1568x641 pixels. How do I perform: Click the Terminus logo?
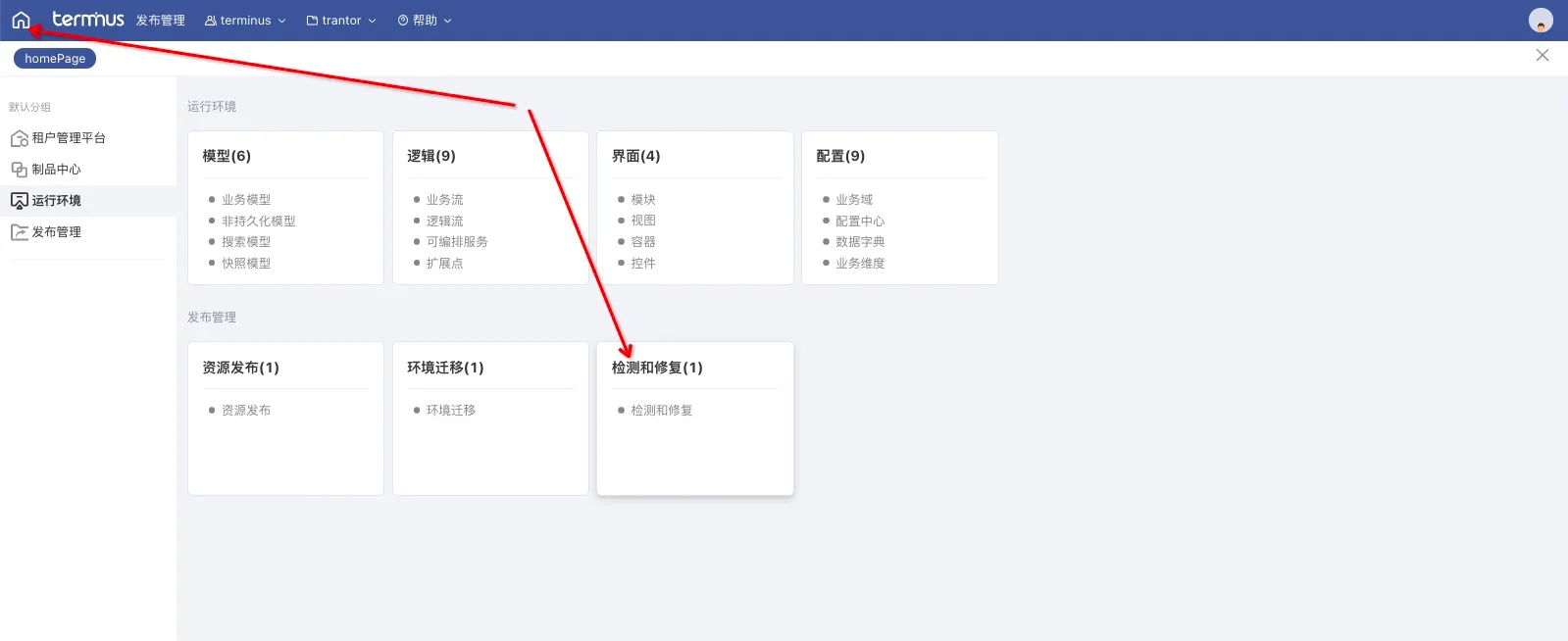(x=88, y=20)
